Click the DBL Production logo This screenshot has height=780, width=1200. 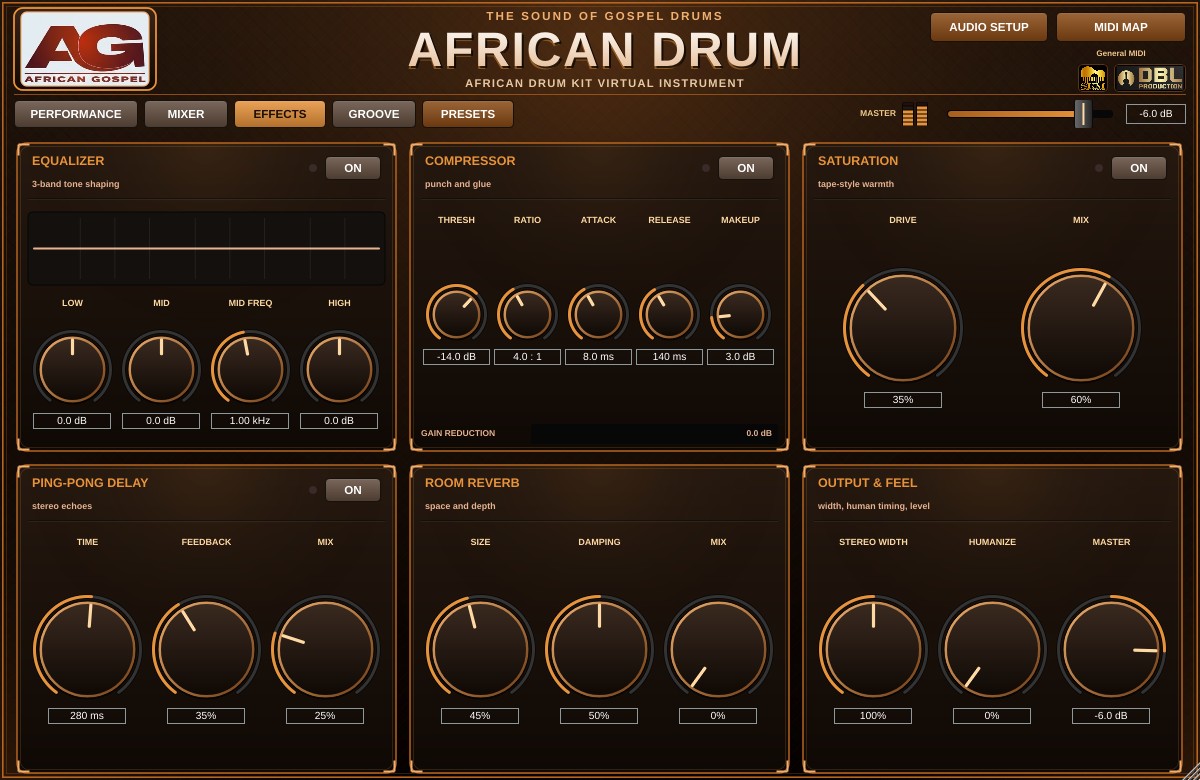pyautogui.click(x=1150, y=78)
